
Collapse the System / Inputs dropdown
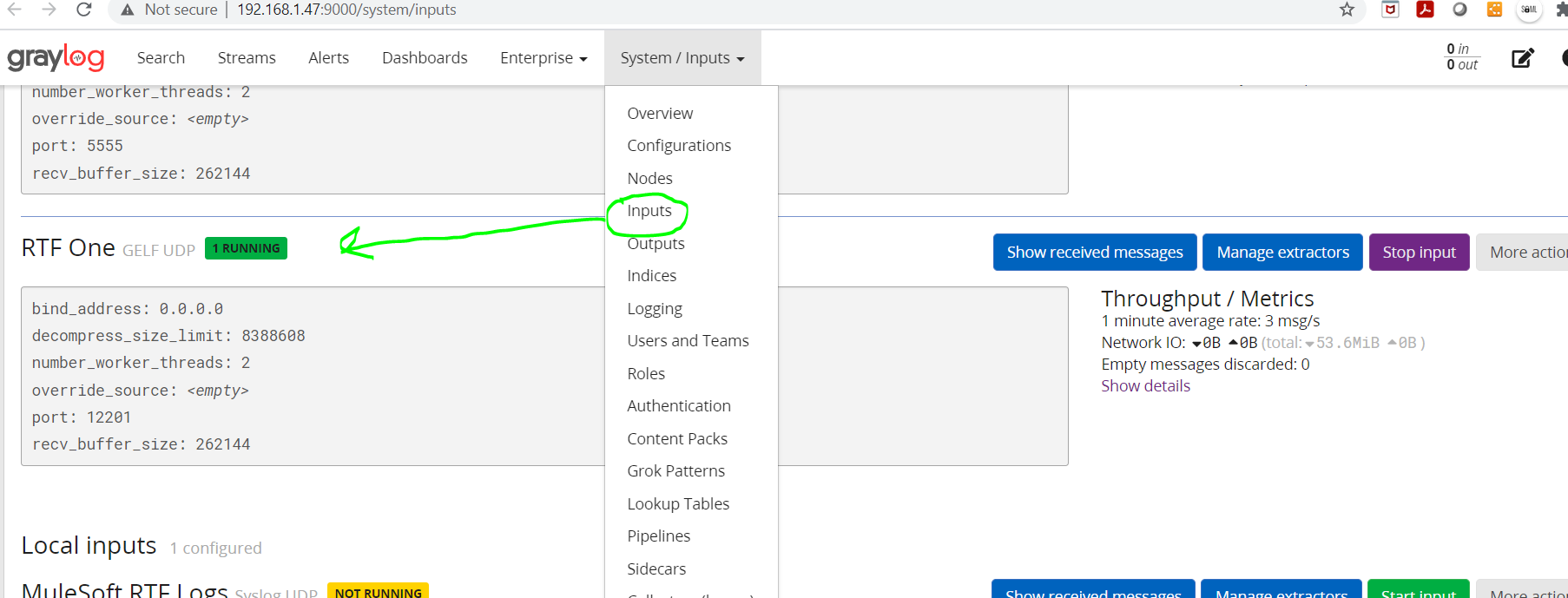[x=682, y=58]
